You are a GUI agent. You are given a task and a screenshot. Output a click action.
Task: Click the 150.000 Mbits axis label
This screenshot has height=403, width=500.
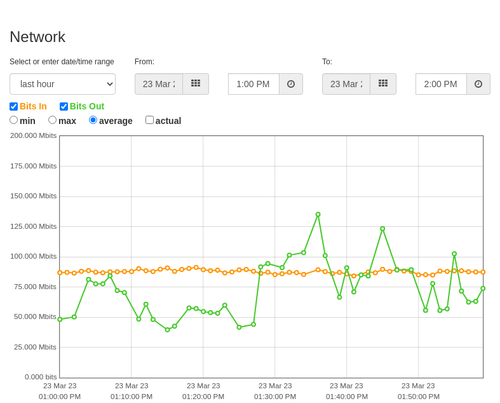(x=33, y=196)
